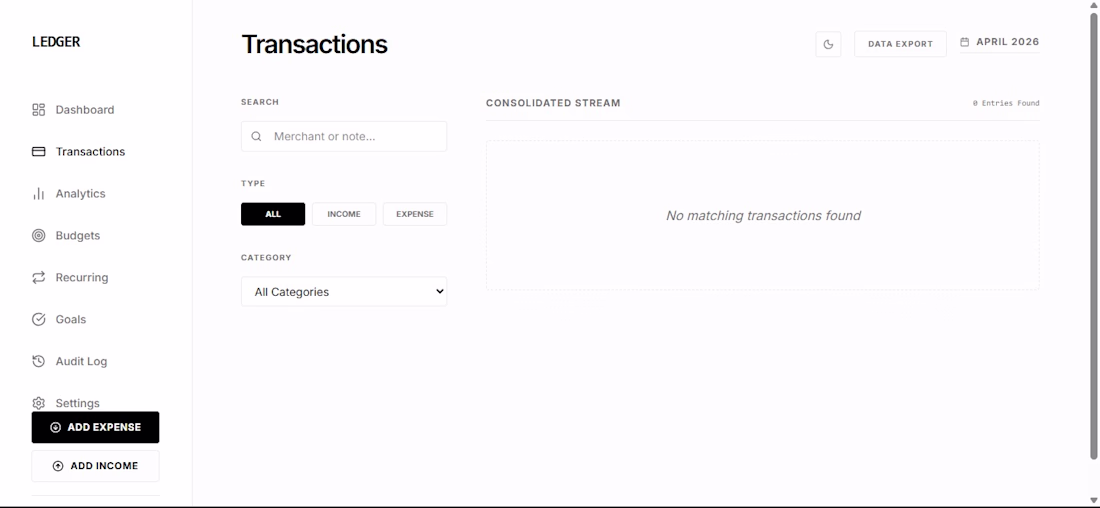Open the All Categories dropdown

tap(344, 291)
